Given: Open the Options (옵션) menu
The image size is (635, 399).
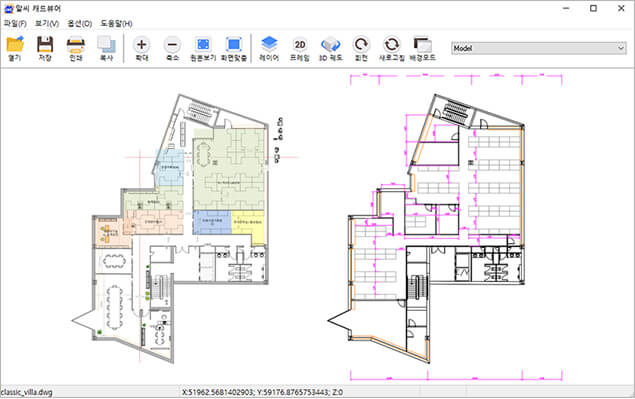Looking at the screenshot, I should click(x=79, y=23).
